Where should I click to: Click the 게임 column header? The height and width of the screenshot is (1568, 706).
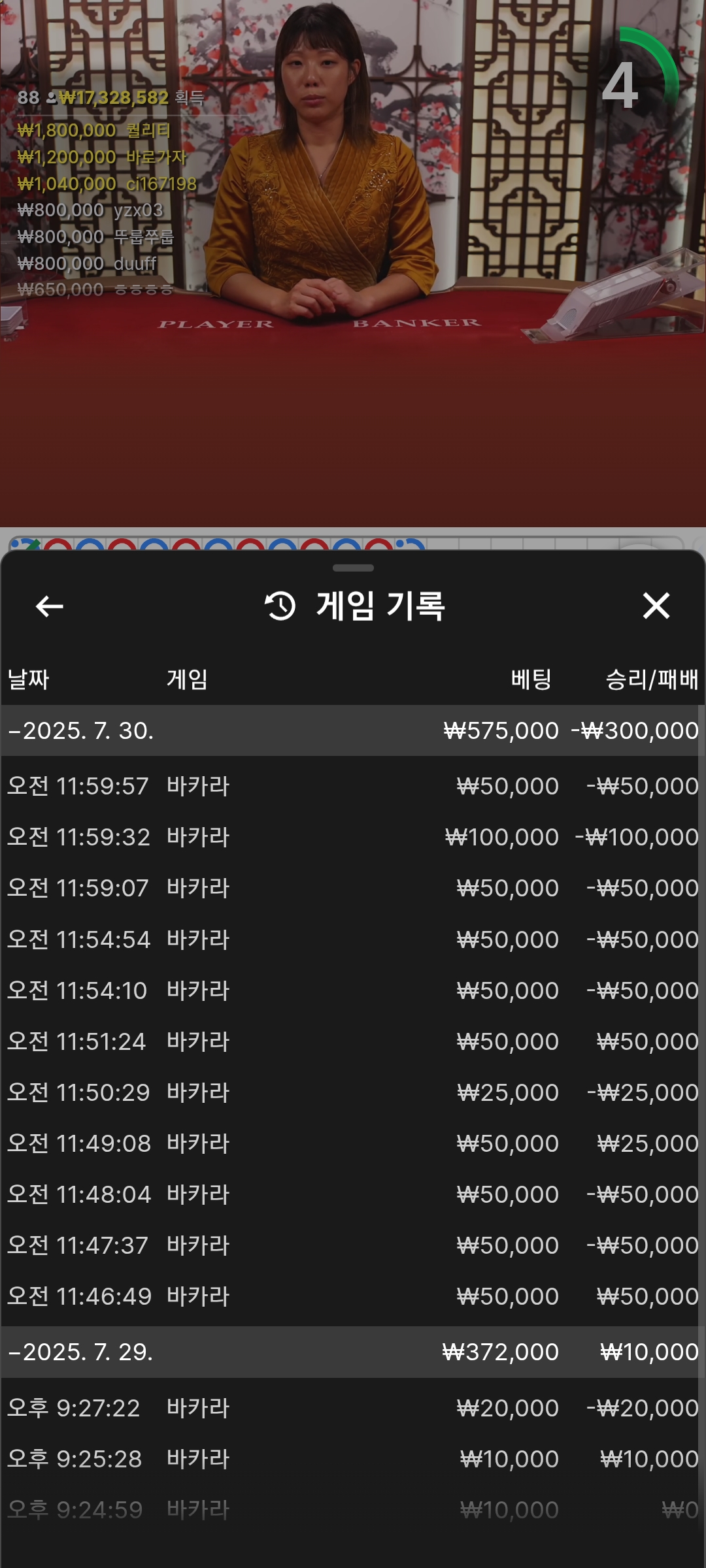[187, 679]
